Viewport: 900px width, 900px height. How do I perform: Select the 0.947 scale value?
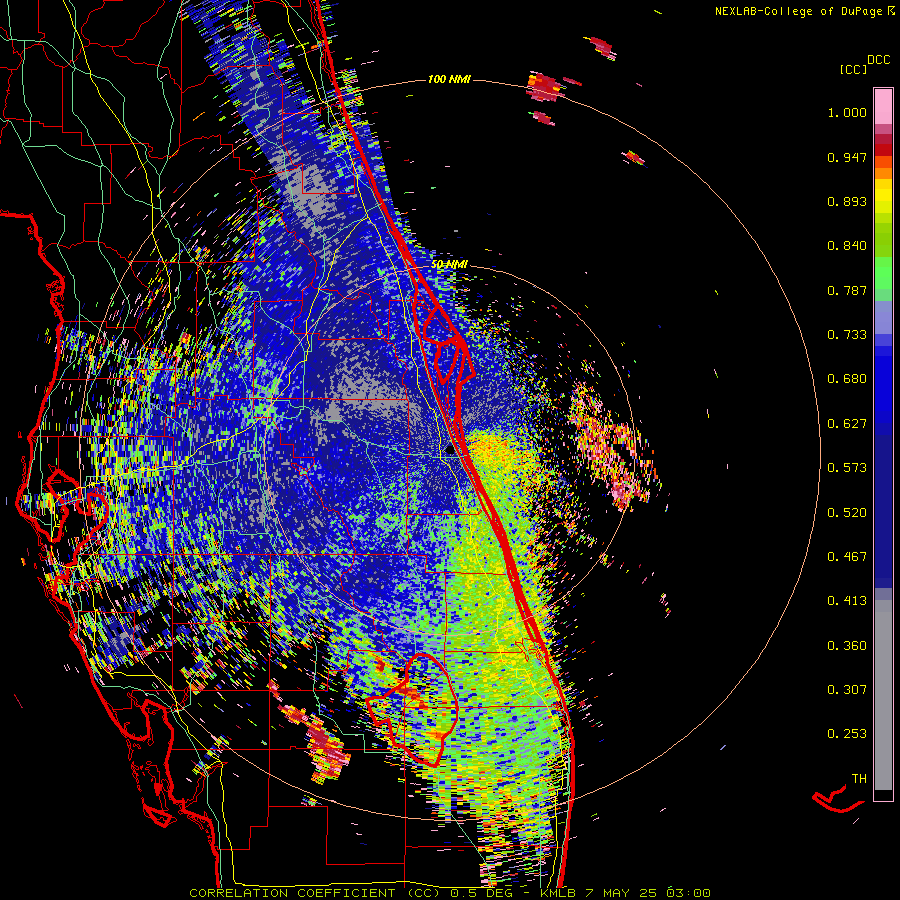847,157
